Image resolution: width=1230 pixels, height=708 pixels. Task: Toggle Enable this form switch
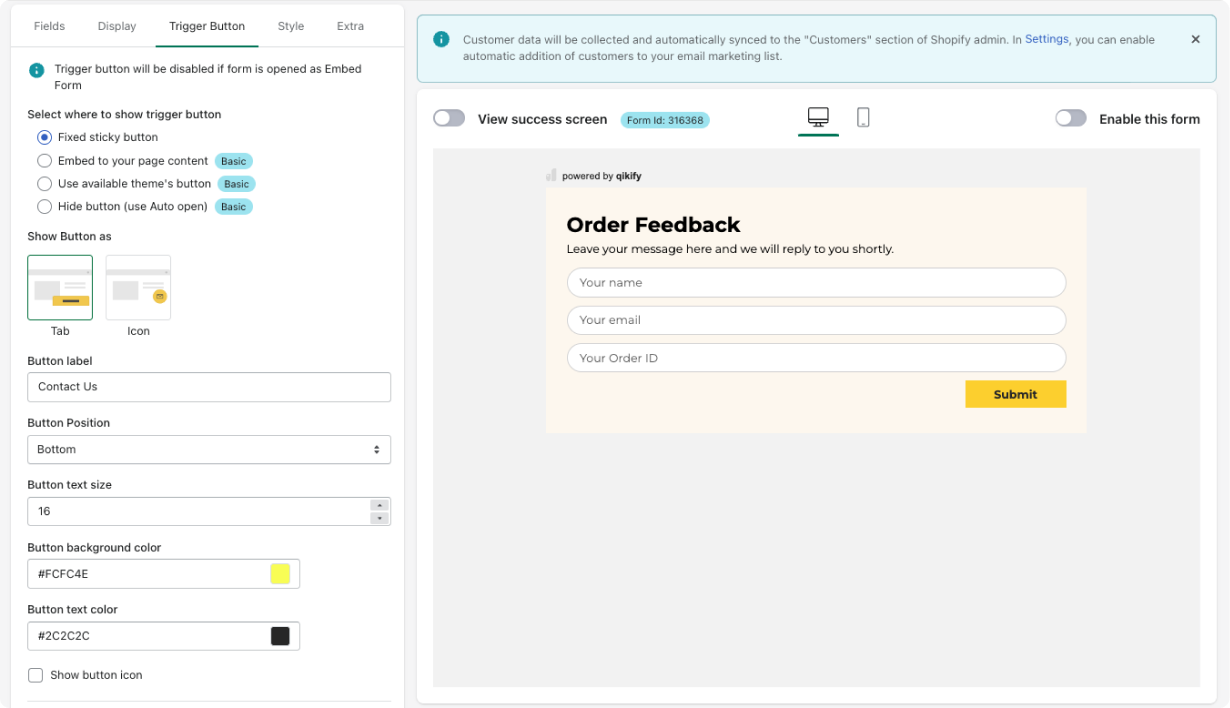click(x=1071, y=118)
